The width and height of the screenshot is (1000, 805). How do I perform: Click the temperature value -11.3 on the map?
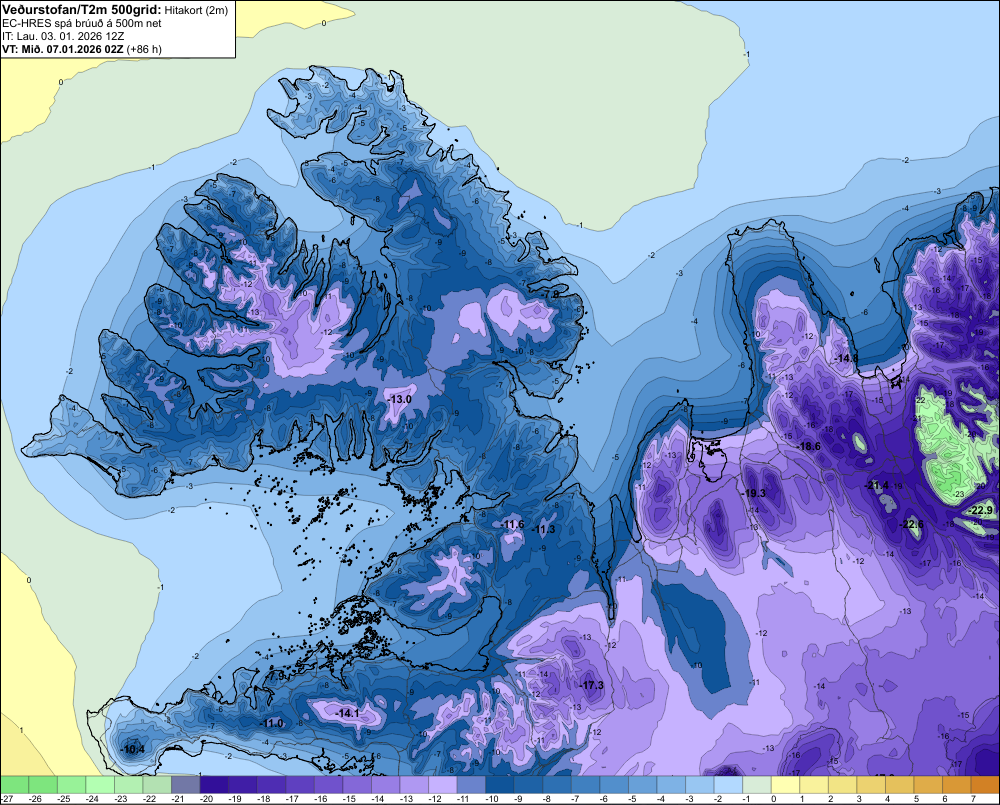543,529
